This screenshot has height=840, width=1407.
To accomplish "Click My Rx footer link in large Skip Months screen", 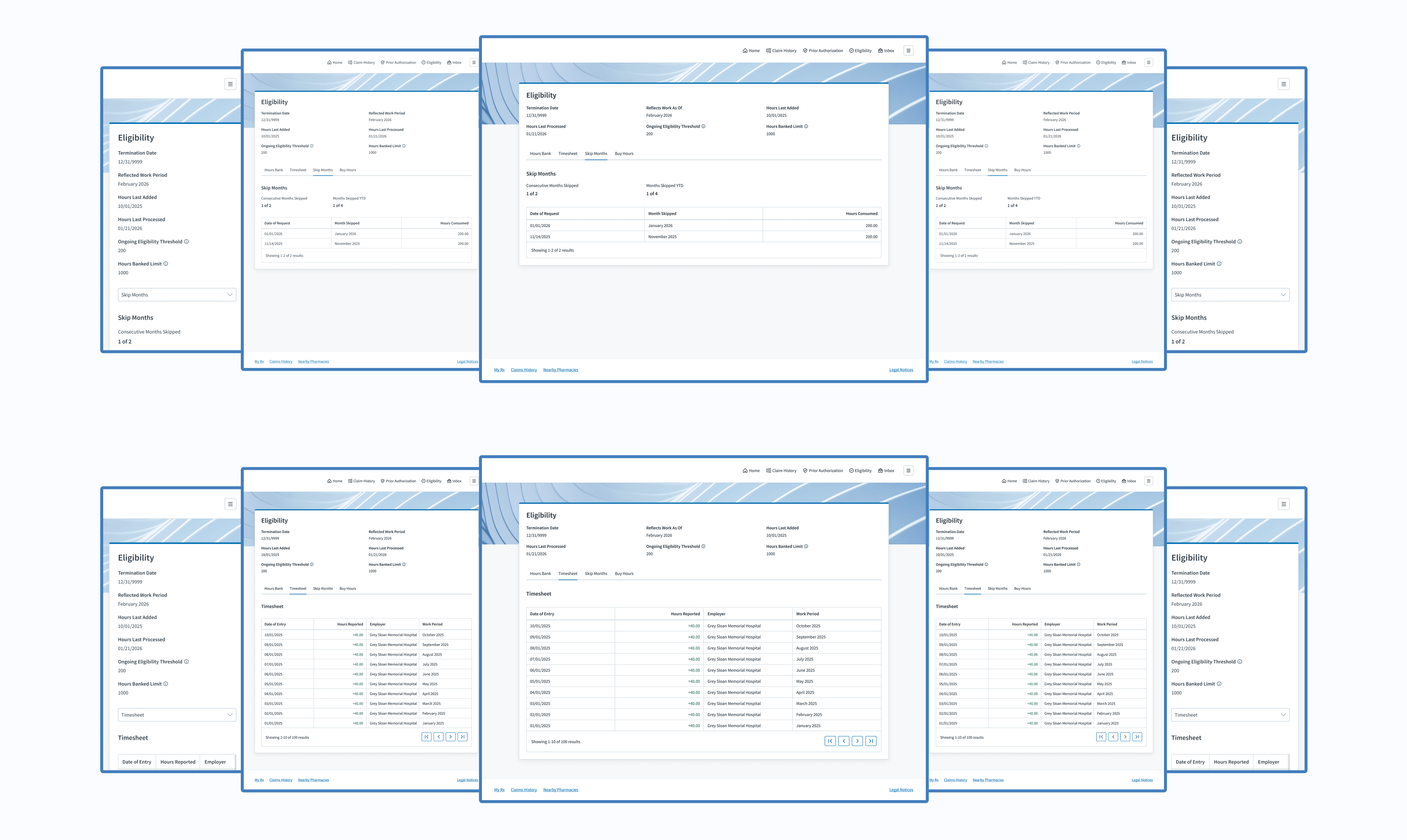I will click(x=499, y=370).
